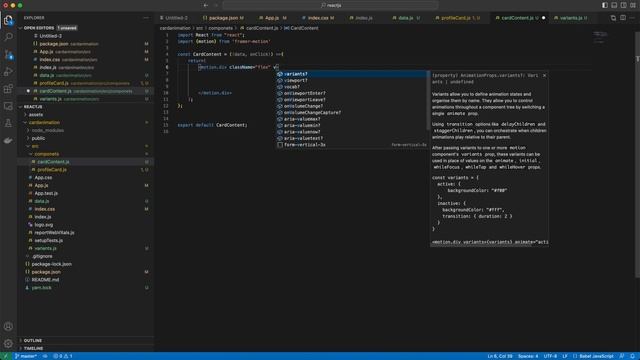Click the go back arrow in title bar
This screenshot has height=360, width=640.
tap(206, 5)
